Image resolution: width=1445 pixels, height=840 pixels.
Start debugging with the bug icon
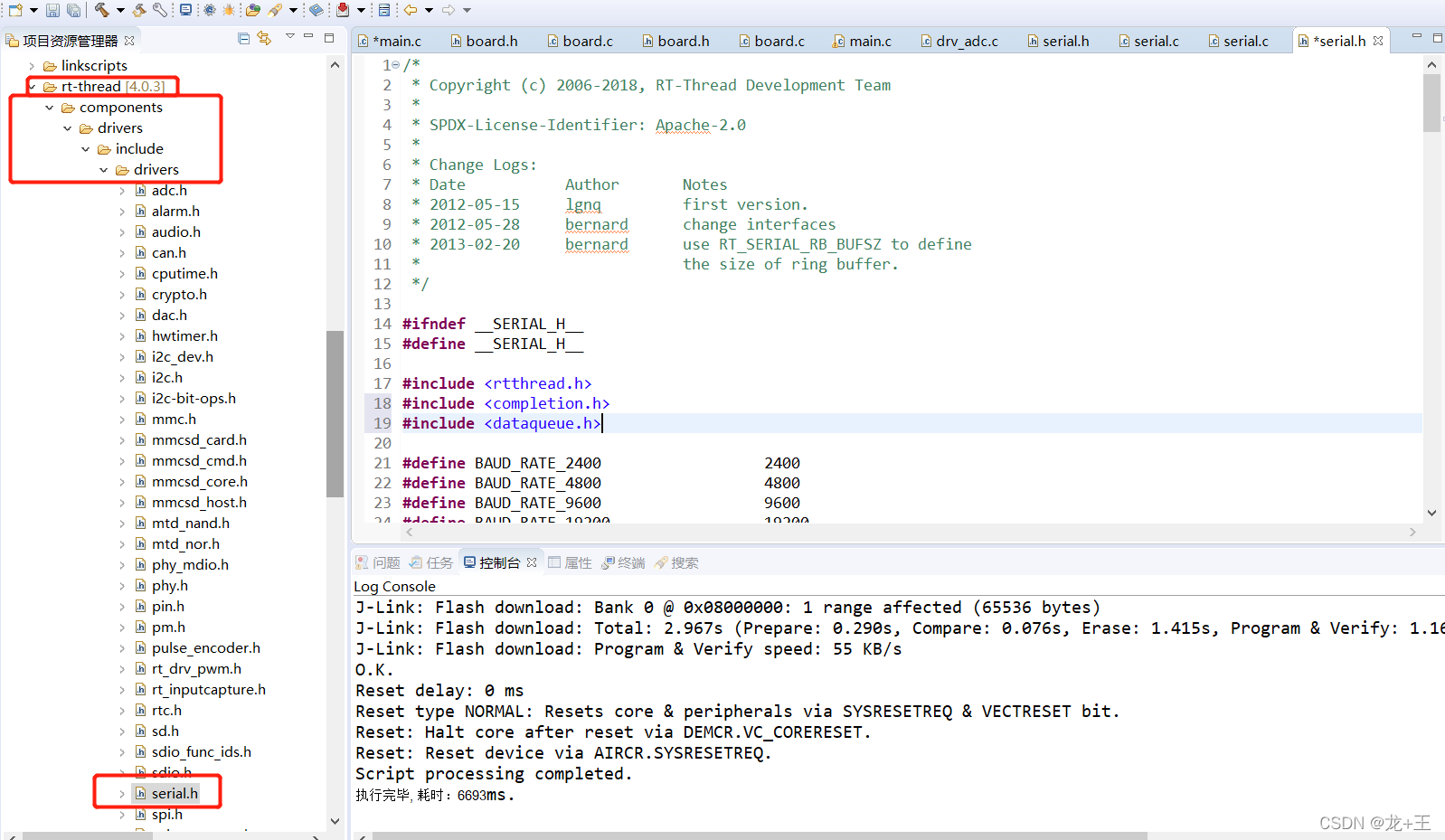229,10
